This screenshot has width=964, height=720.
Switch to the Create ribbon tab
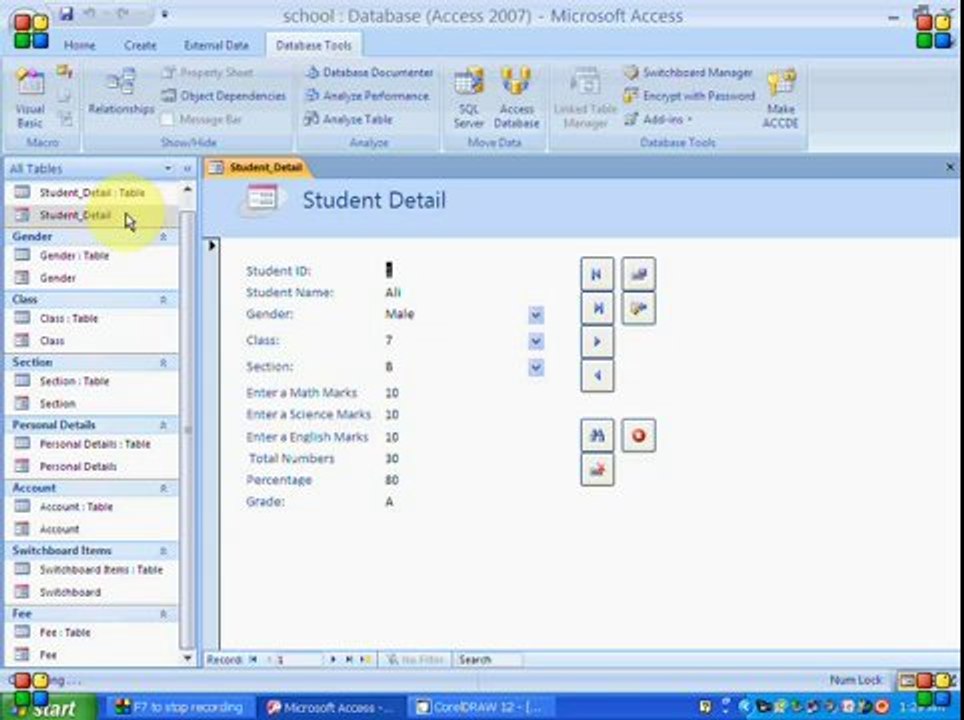[x=140, y=45]
